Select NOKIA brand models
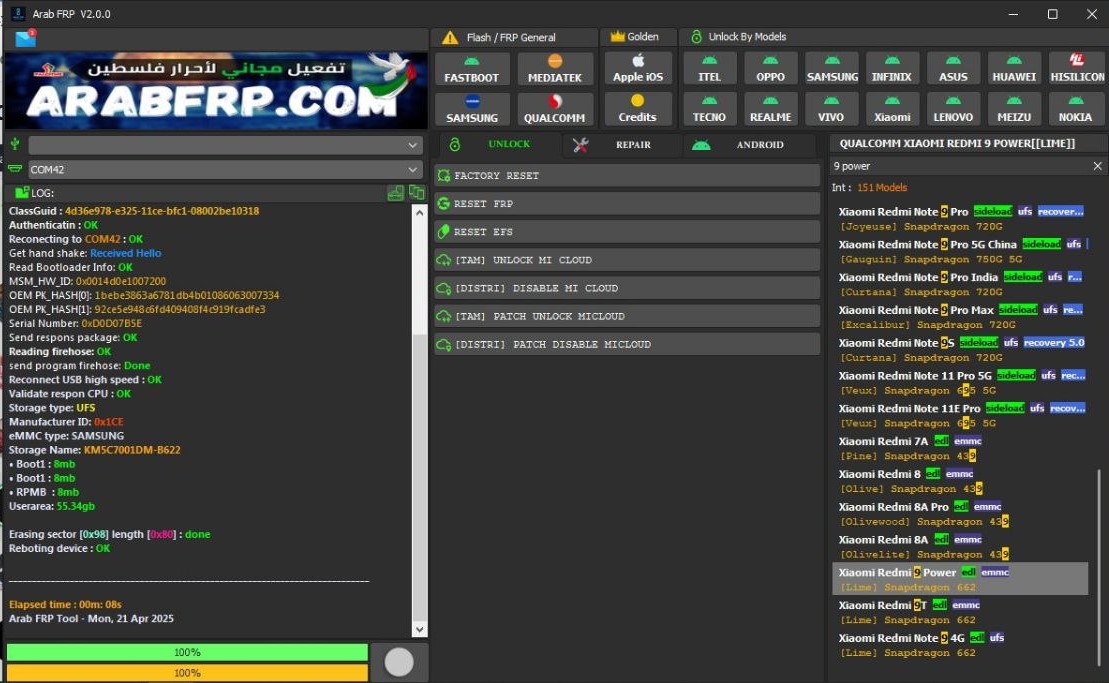The image size is (1109, 683). 1076,109
